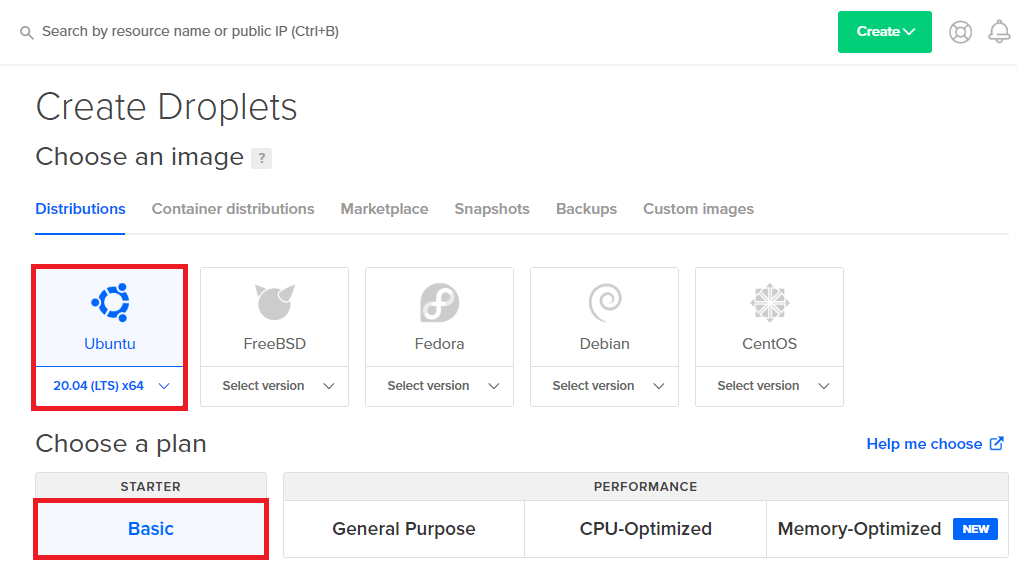Choose the Fedora logo icon
The width and height of the screenshot is (1017, 567).
pos(439,303)
